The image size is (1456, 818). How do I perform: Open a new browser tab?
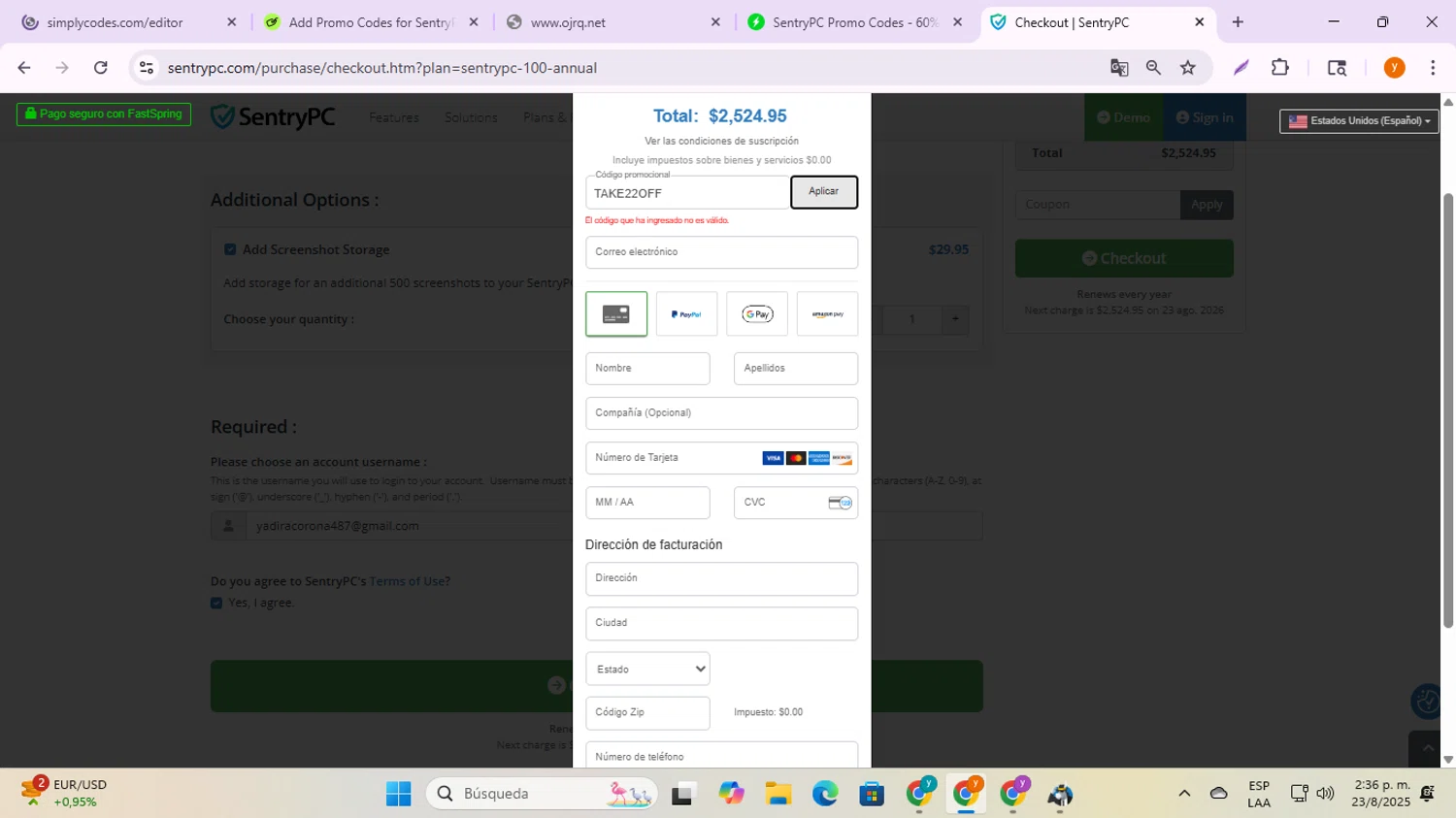1238,22
